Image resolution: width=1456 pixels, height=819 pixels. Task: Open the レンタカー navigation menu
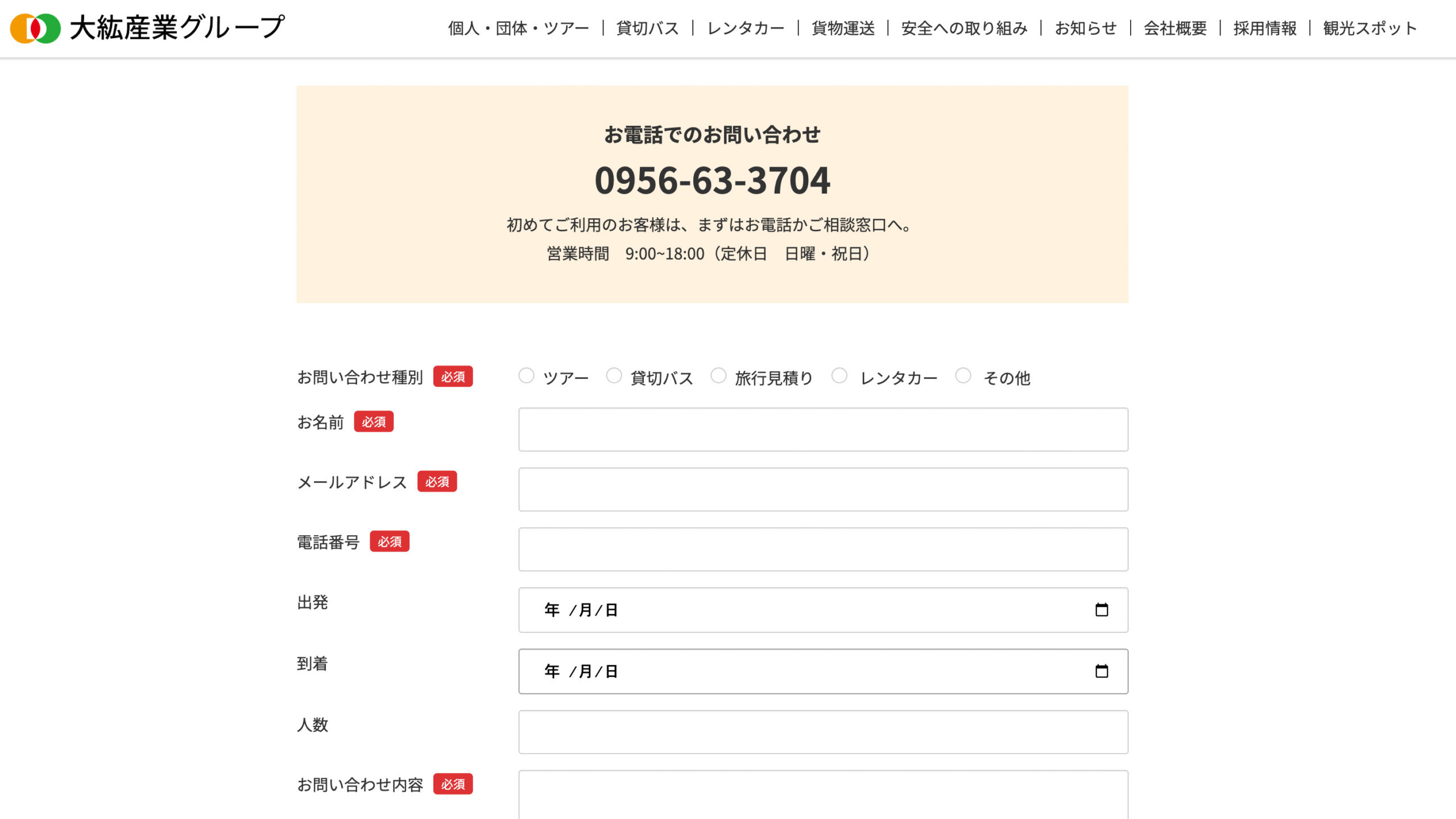(x=745, y=28)
